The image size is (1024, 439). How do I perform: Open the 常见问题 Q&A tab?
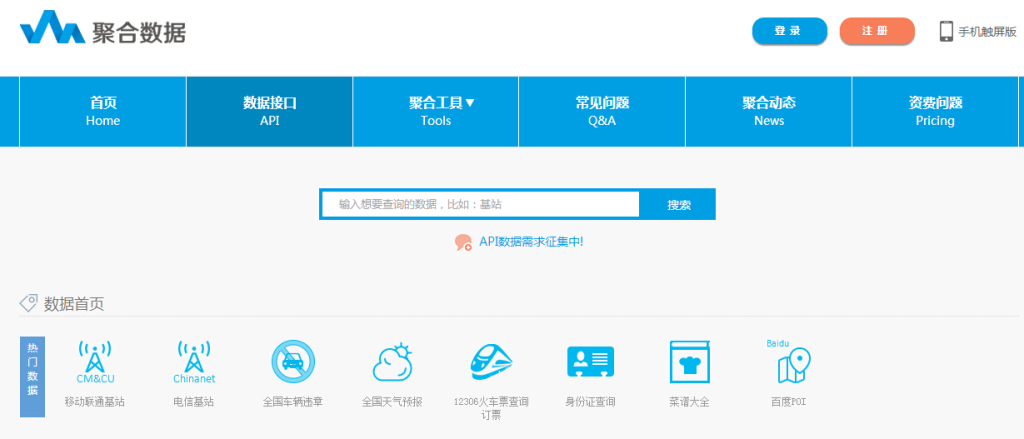pyautogui.click(x=602, y=111)
